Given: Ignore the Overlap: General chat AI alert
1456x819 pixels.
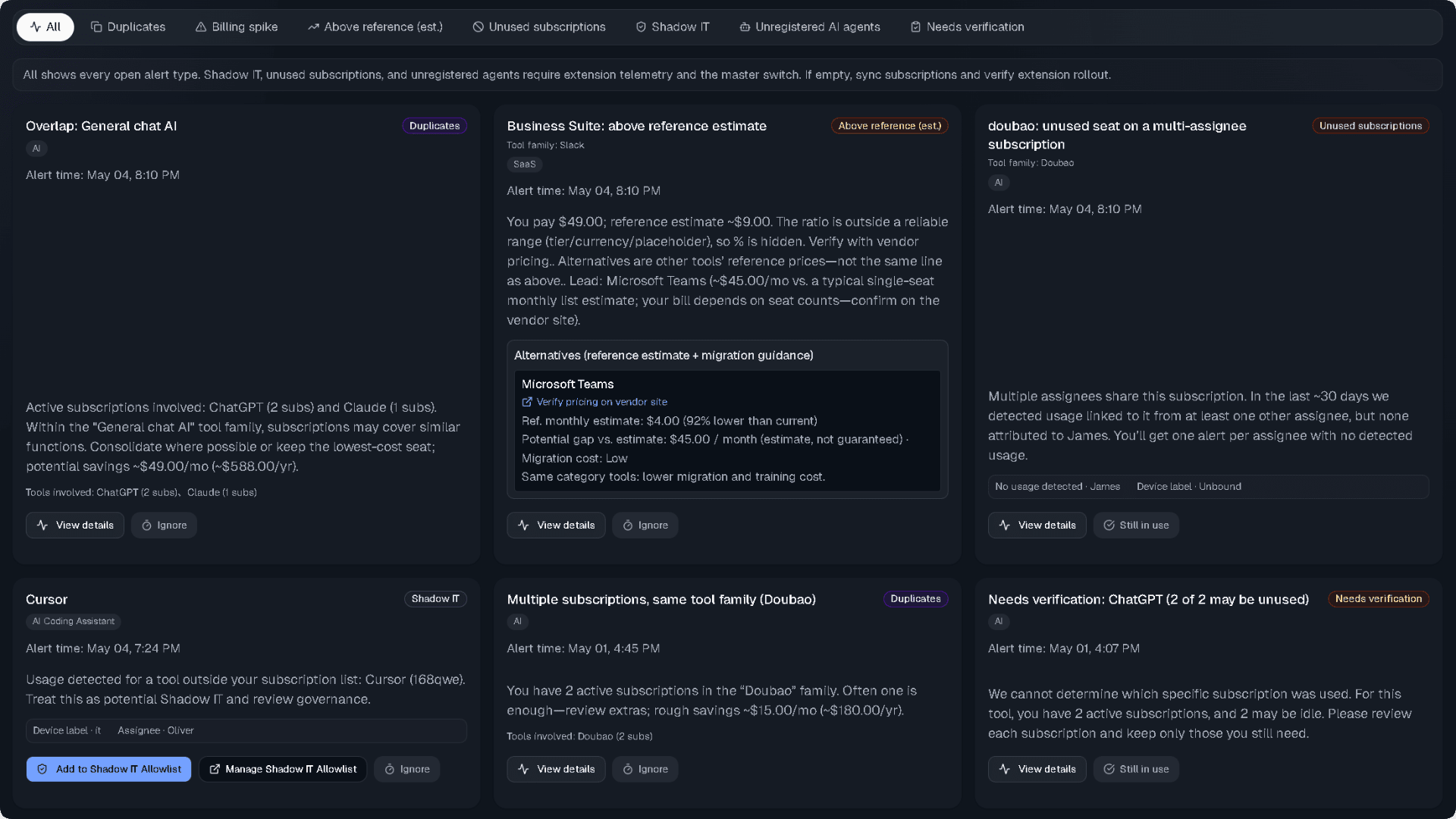Looking at the screenshot, I should point(164,526).
